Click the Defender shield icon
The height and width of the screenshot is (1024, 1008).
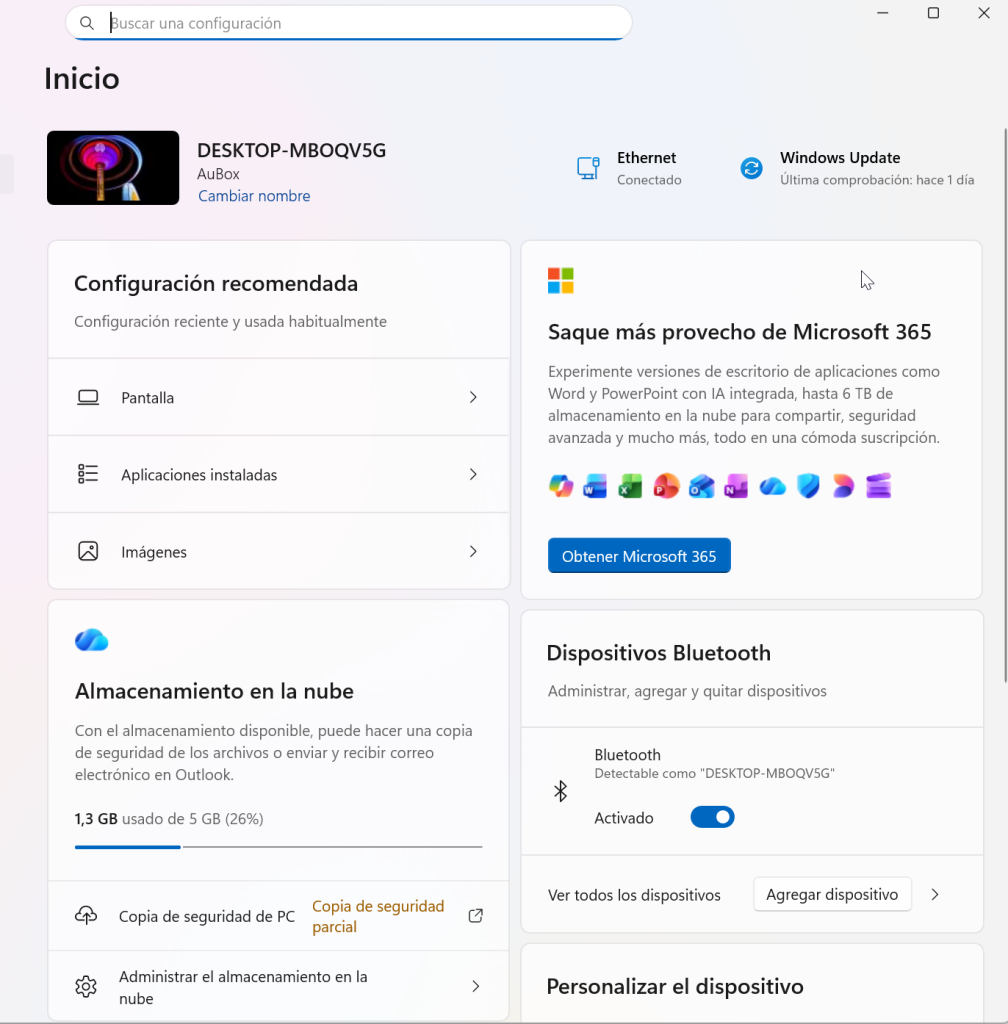808,487
